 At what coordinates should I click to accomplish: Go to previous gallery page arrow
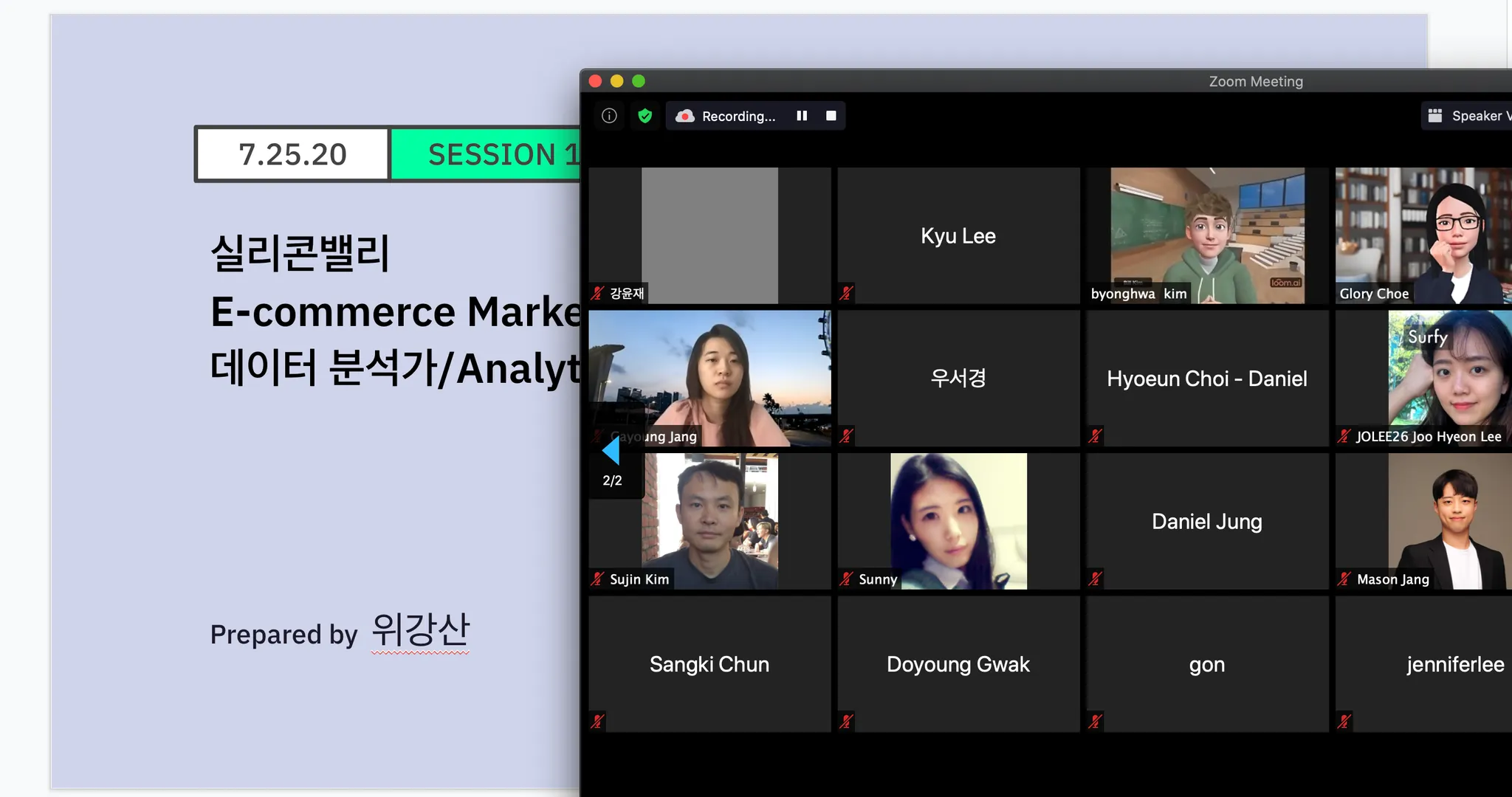click(x=611, y=451)
